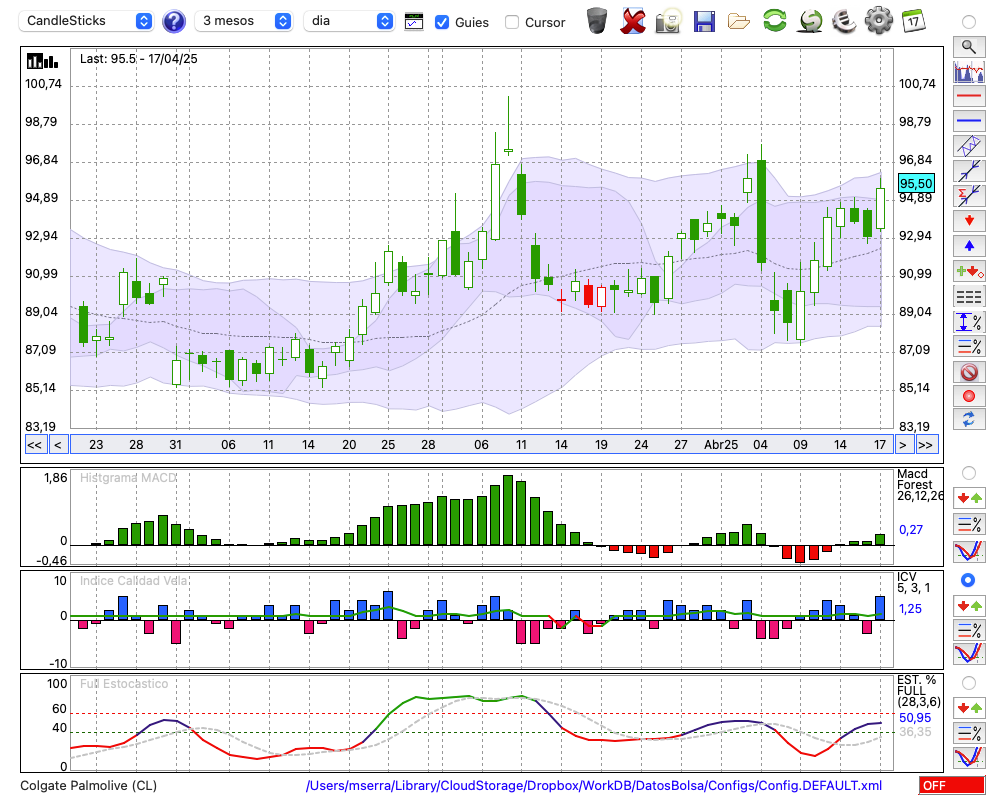Select the ICV panel radio button
The width and height of the screenshot is (1000, 800).
click(x=969, y=580)
